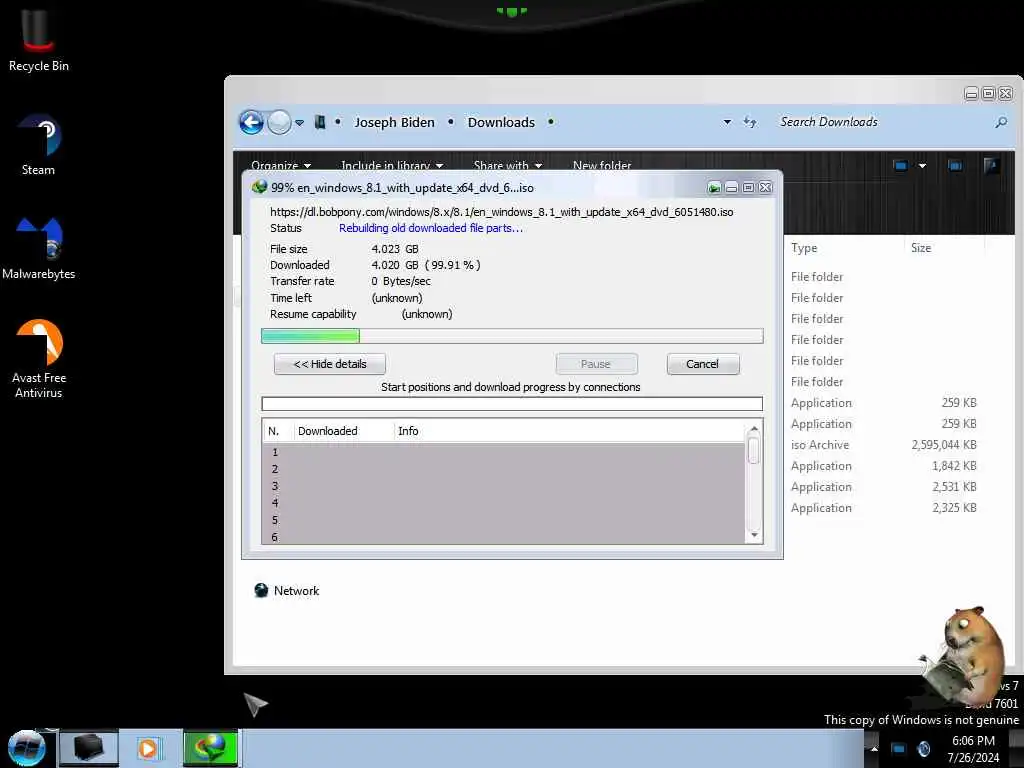Open the Steam desktop icon
The height and width of the screenshot is (768, 1024).
[38, 145]
